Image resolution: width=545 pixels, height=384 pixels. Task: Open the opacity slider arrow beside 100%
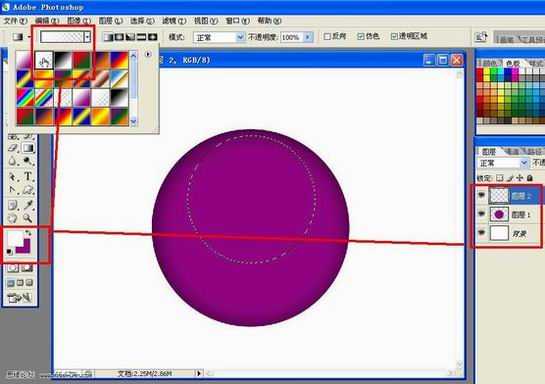click(308, 37)
